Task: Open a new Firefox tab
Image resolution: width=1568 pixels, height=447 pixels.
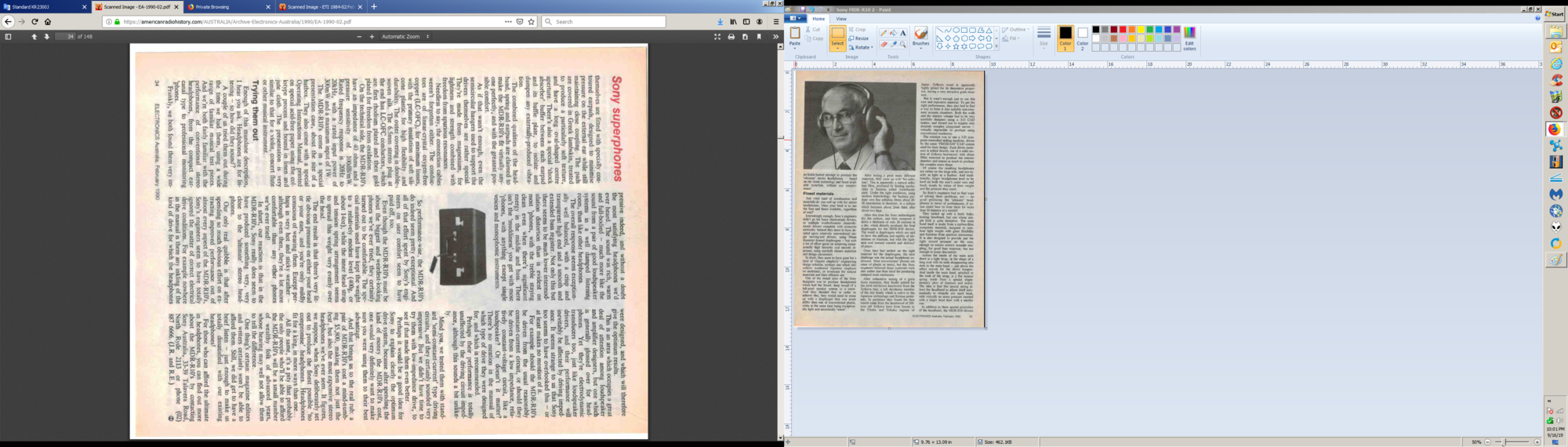Action: (374, 6)
